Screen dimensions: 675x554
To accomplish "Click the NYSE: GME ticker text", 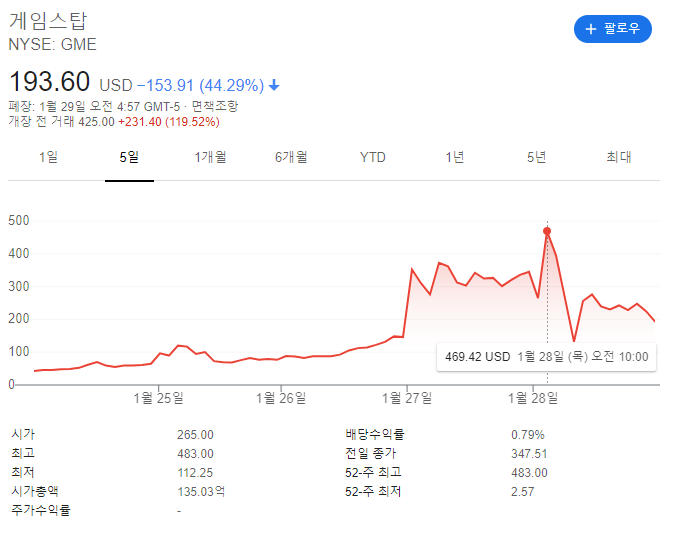I will [53, 44].
